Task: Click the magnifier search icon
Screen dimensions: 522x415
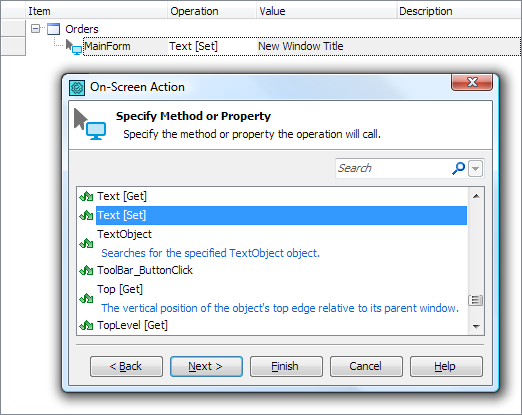Action: click(458, 168)
